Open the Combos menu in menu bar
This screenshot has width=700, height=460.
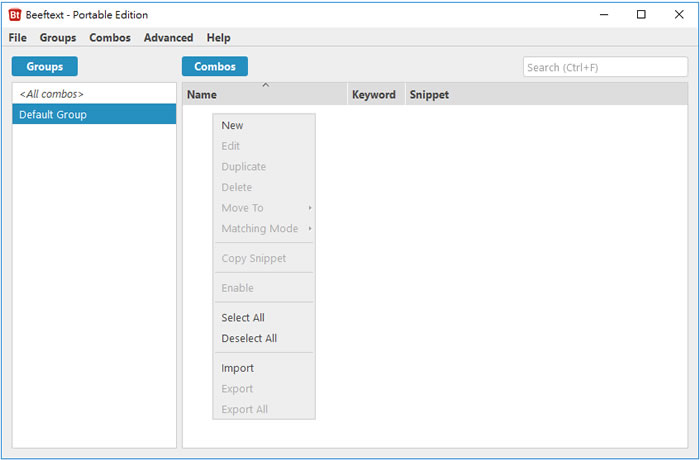(x=110, y=38)
